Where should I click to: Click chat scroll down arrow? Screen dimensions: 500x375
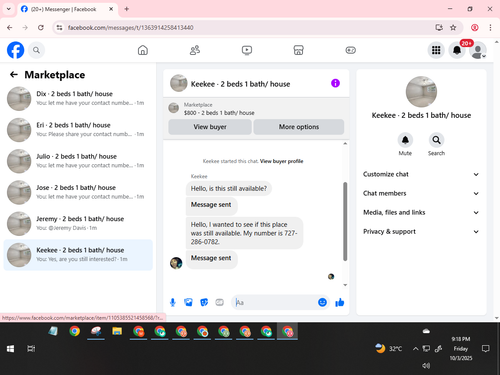[x=345, y=285]
